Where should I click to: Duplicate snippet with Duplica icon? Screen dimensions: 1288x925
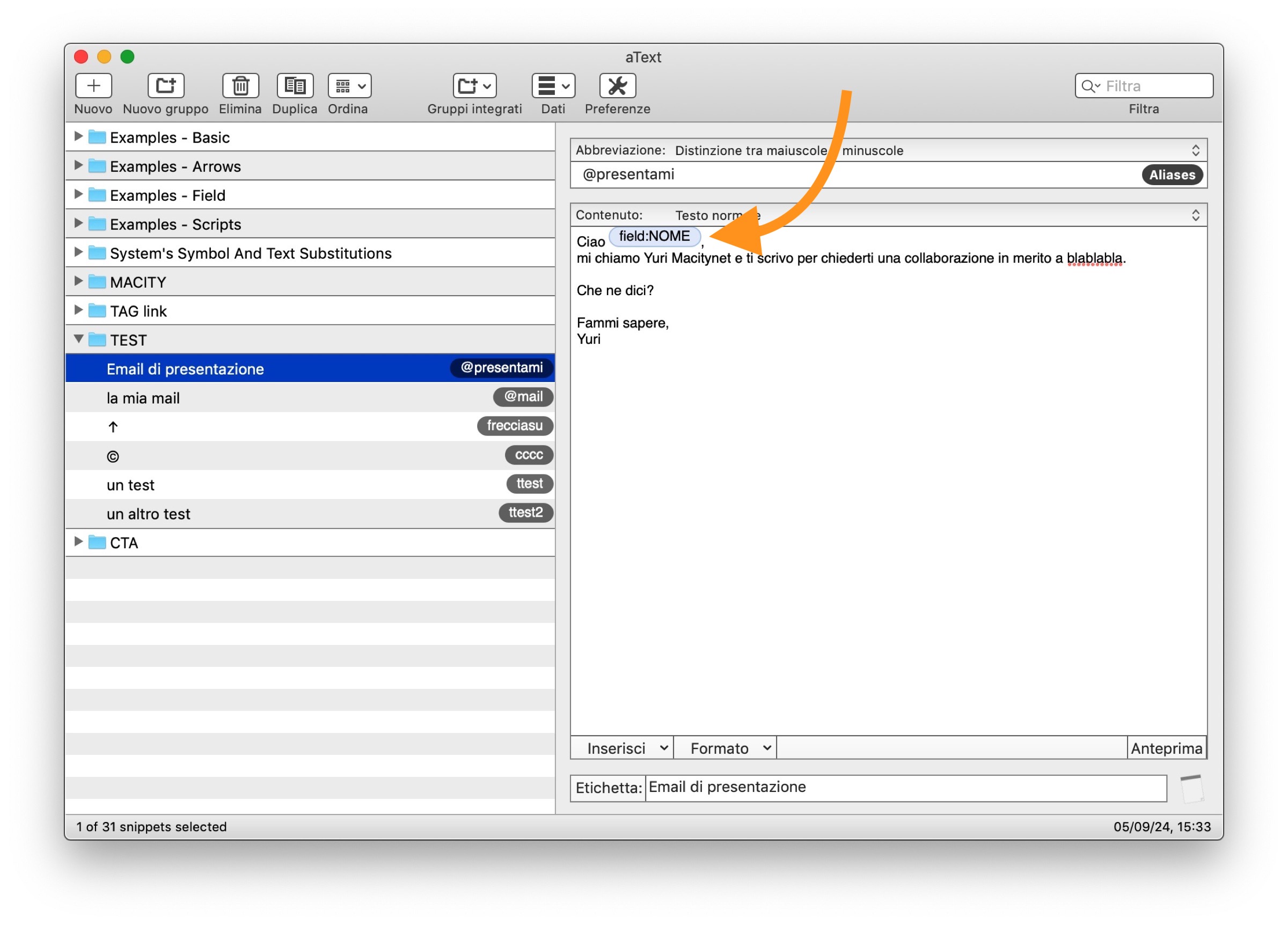point(294,86)
